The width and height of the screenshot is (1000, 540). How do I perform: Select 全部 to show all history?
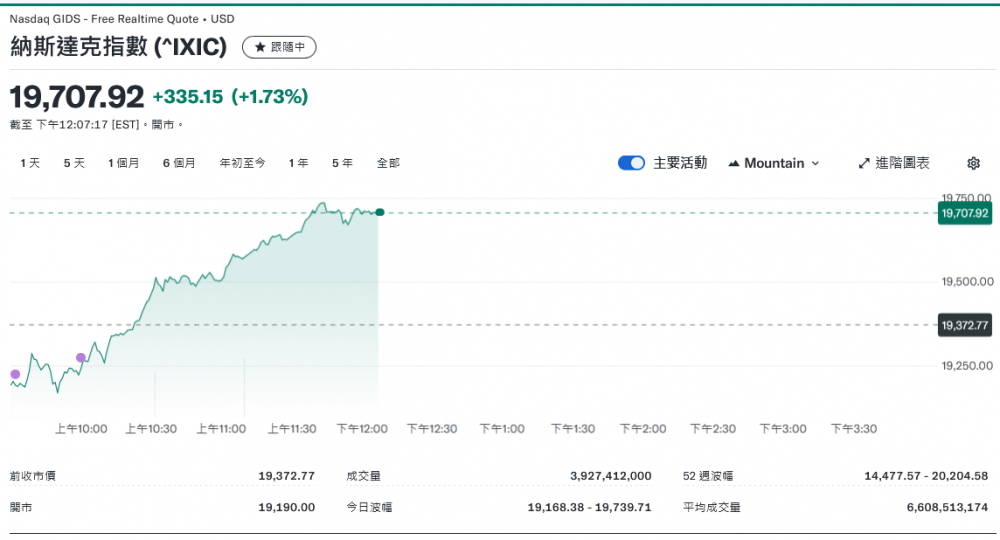coord(388,163)
